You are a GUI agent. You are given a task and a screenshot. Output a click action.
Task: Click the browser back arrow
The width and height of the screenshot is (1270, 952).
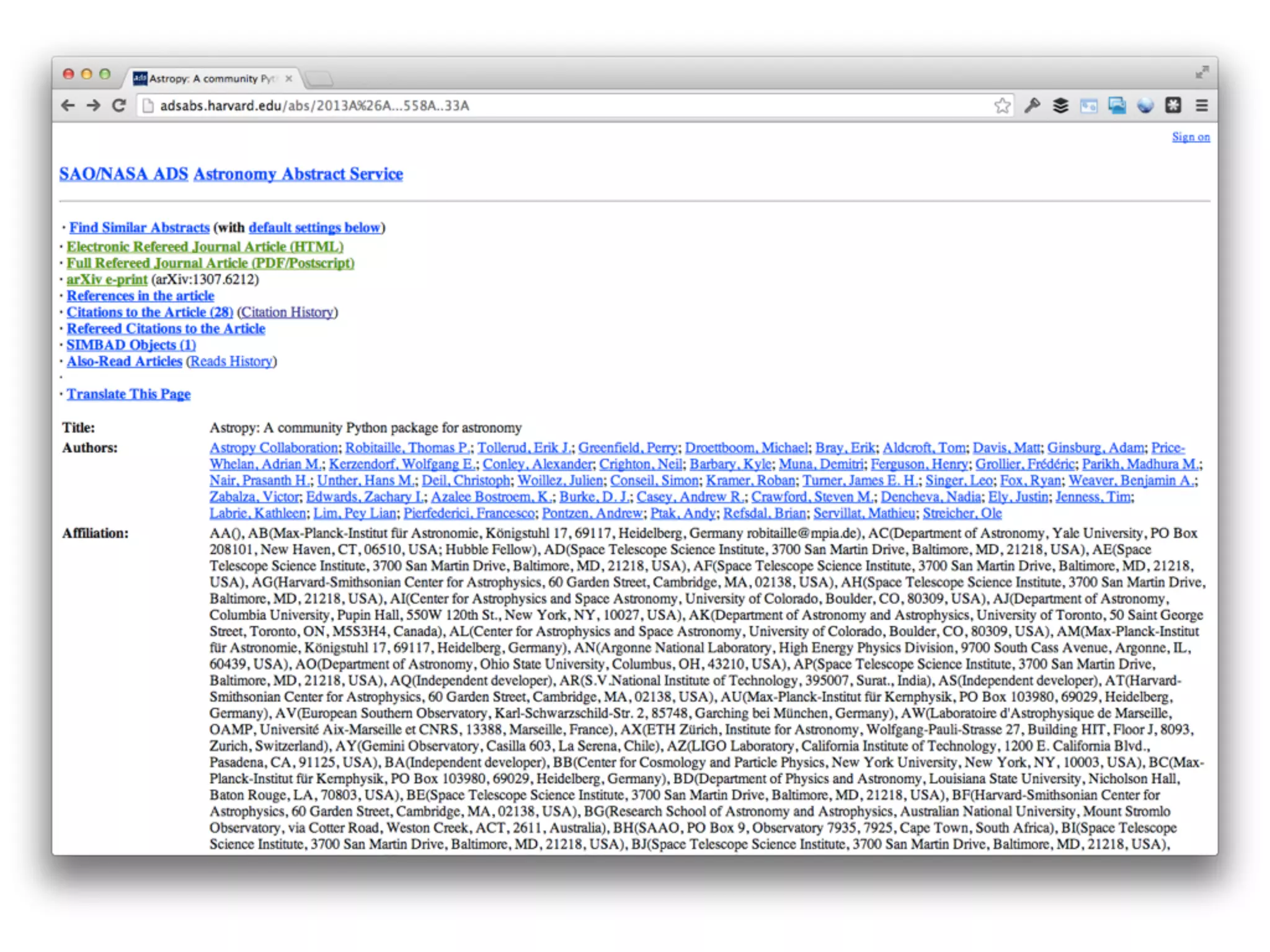pos(68,106)
